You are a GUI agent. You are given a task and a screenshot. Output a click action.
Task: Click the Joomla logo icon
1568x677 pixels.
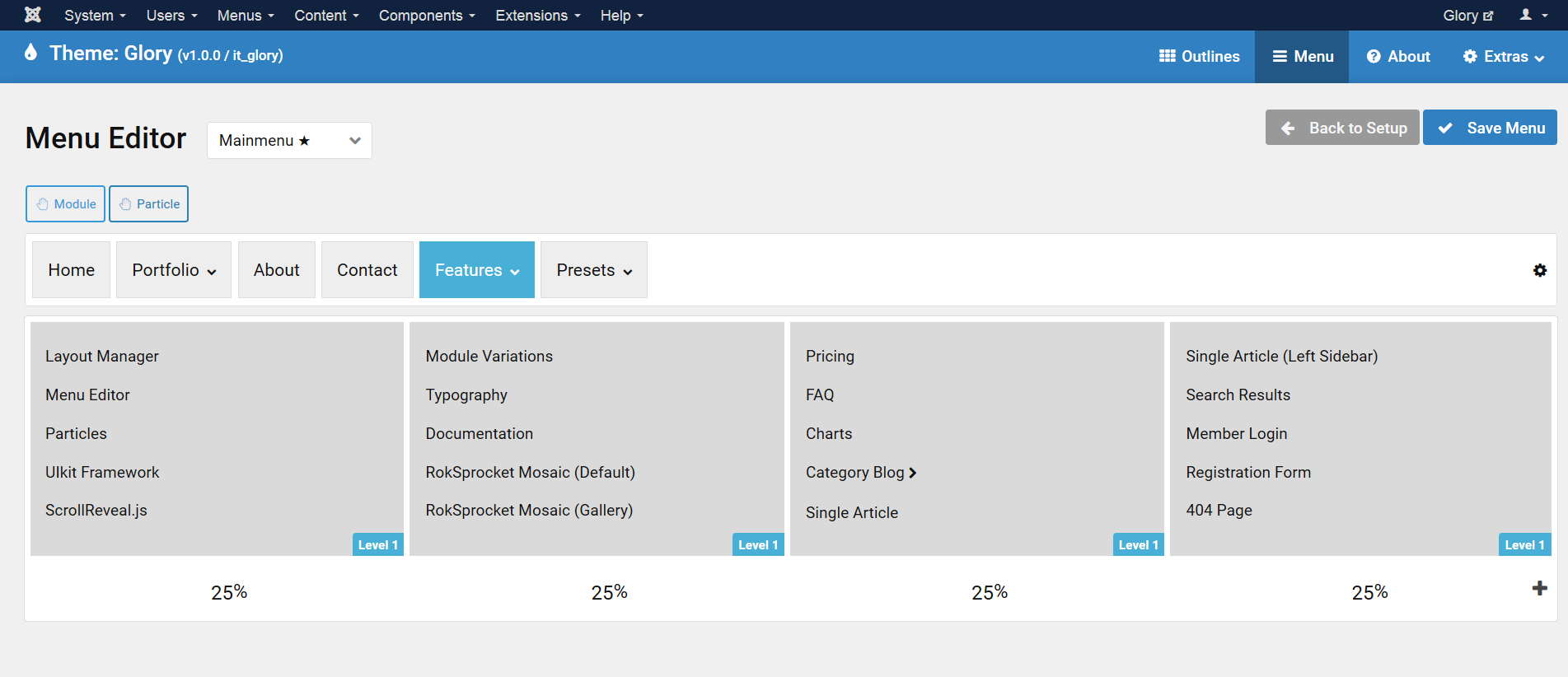pyautogui.click(x=32, y=15)
